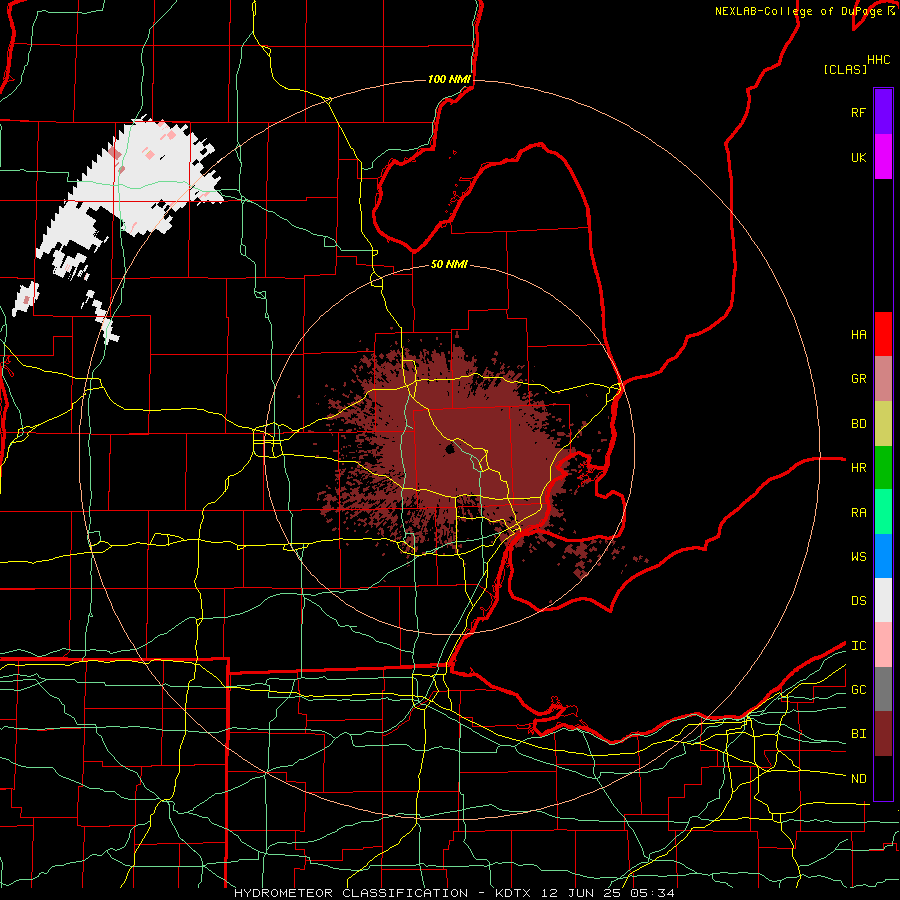This screenshot has height=900, width=900.
Task: Click the black radar site dot
Action: tap(450, 449)
